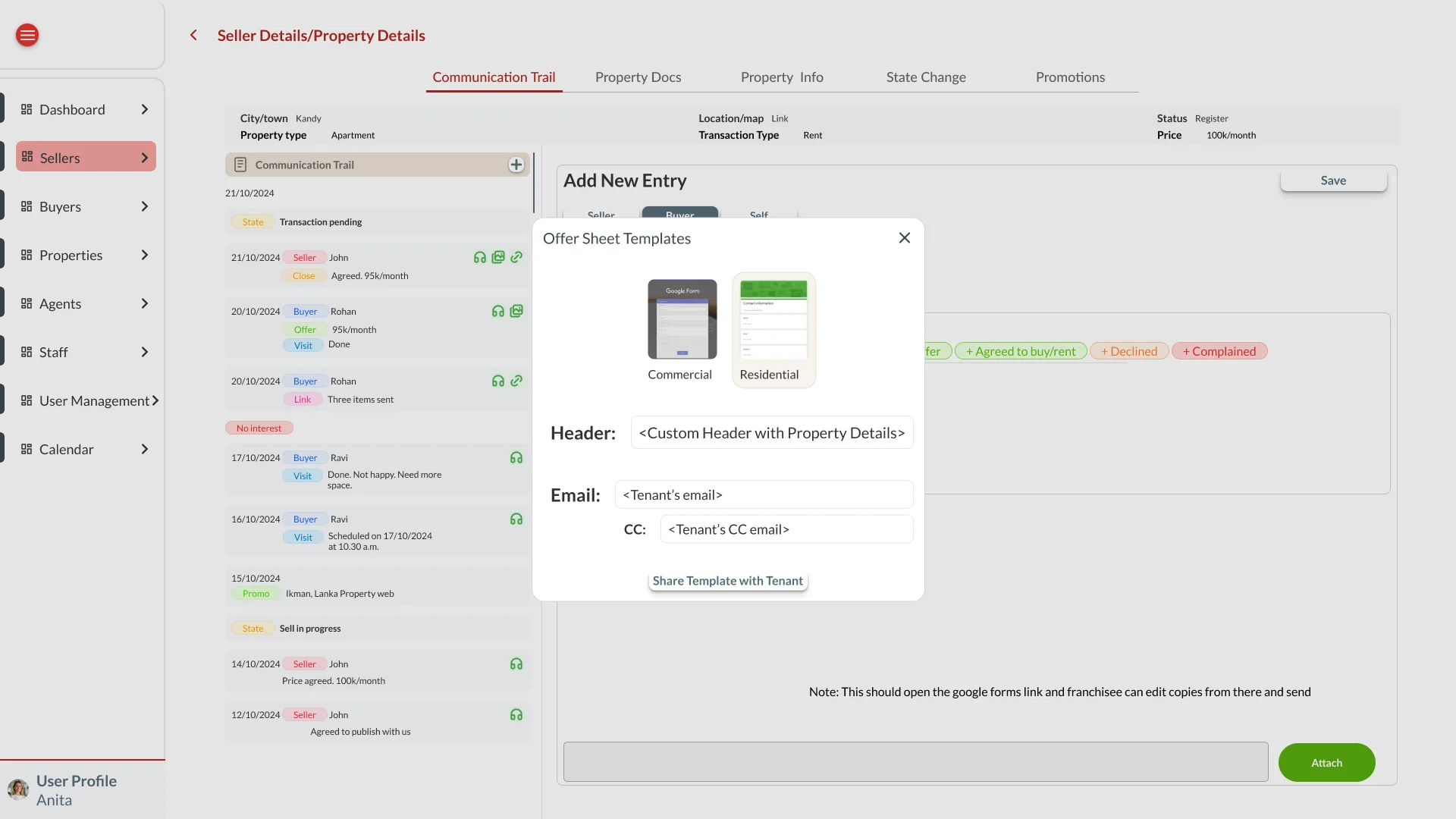Play headset call icon for 21/10/2024 John
Screen dimensions: 1456x819
click(x=480, y=257)
